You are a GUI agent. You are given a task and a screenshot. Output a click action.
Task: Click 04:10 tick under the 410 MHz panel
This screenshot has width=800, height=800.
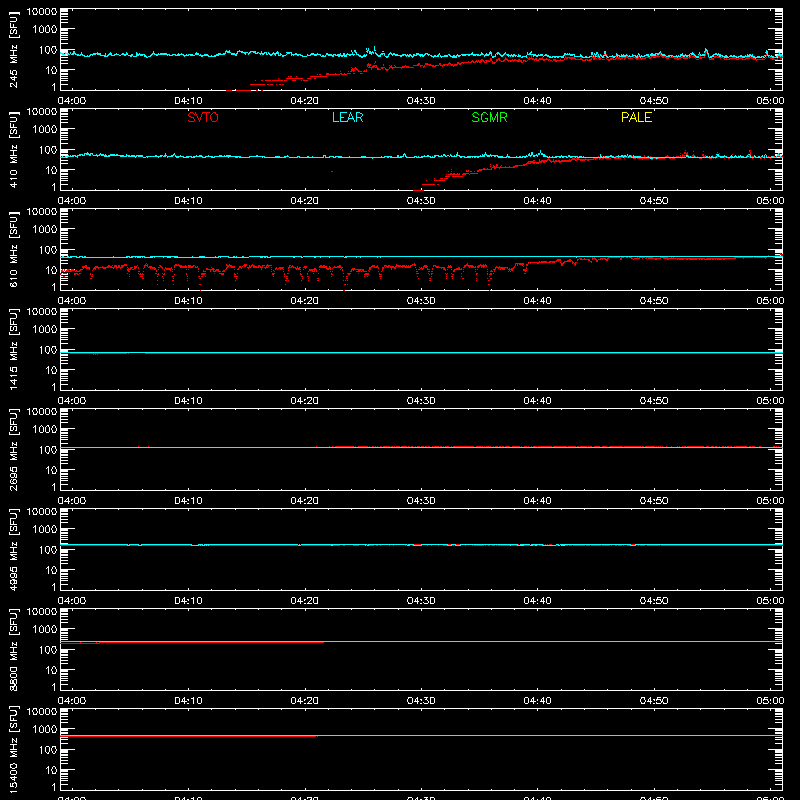tap(188, 201)
